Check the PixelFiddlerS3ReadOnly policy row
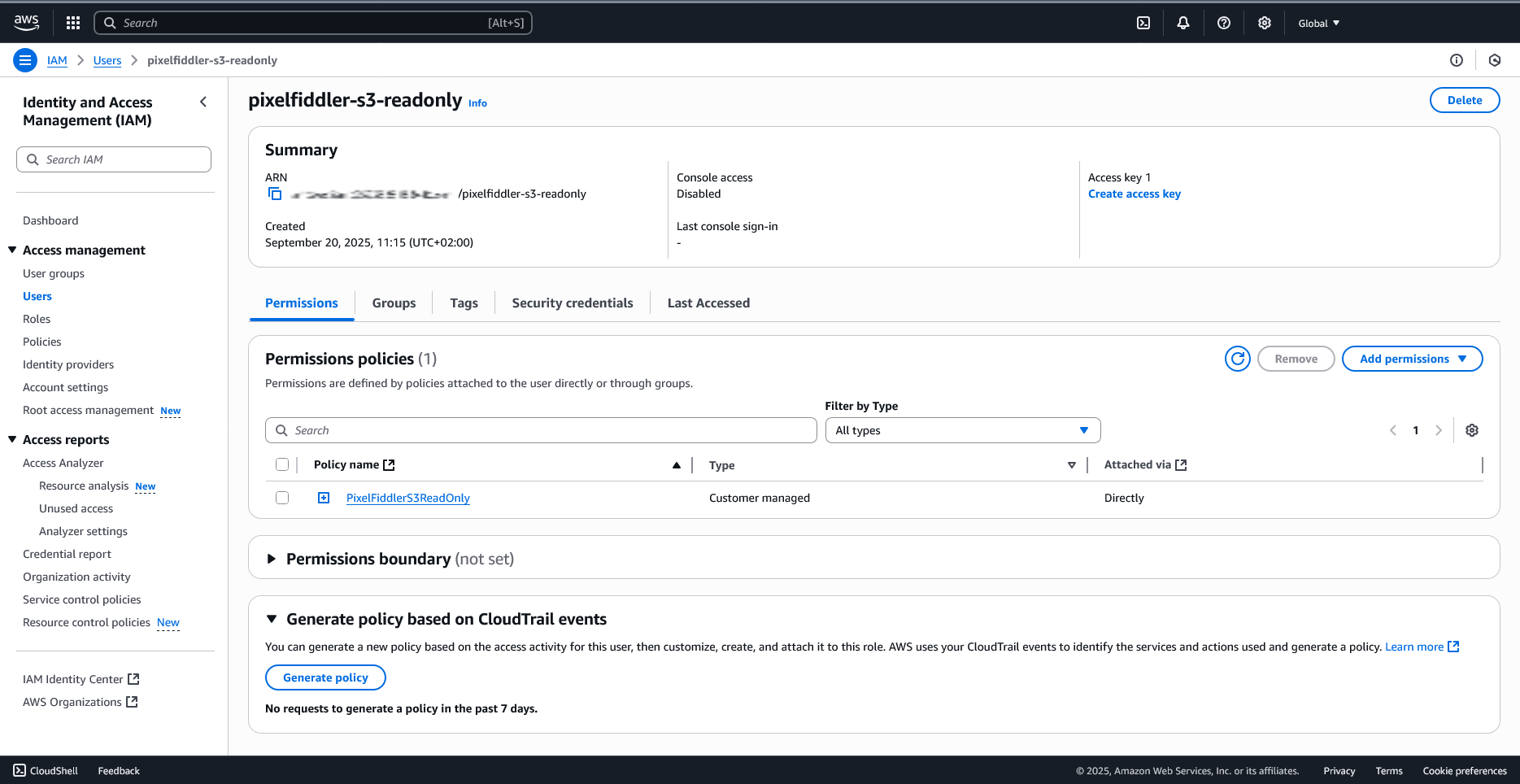Screen dimensions: 1520x784 point(282,498)
